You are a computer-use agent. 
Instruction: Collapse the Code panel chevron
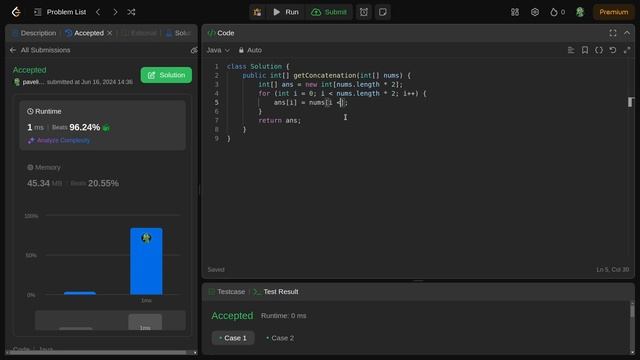point(627,33)
